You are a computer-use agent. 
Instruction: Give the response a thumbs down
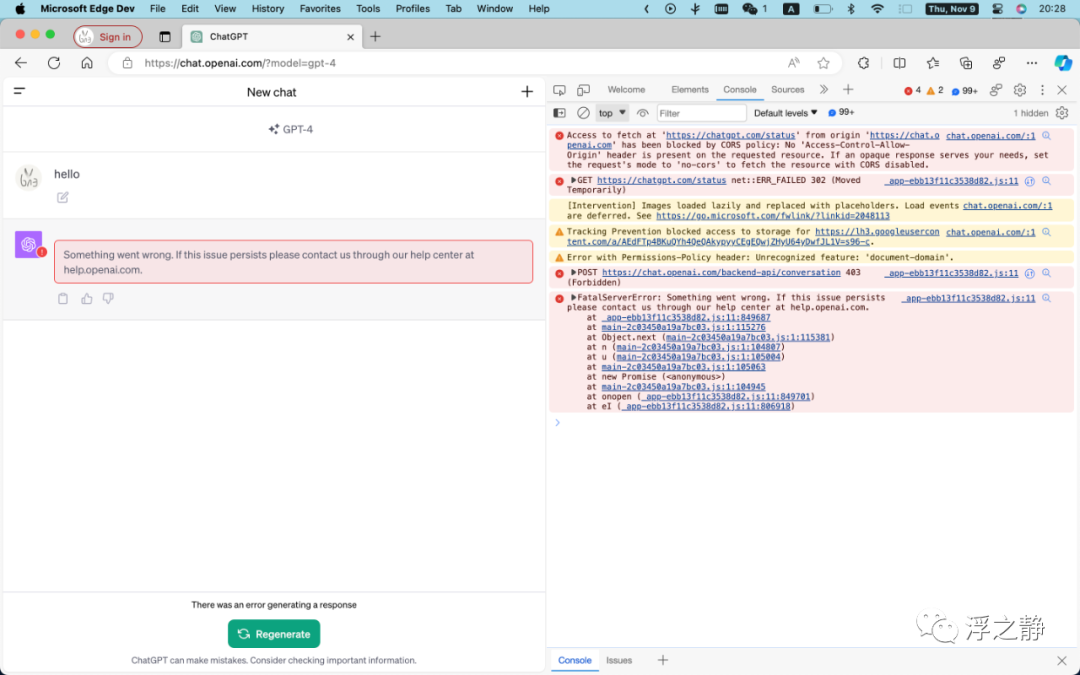108,298
